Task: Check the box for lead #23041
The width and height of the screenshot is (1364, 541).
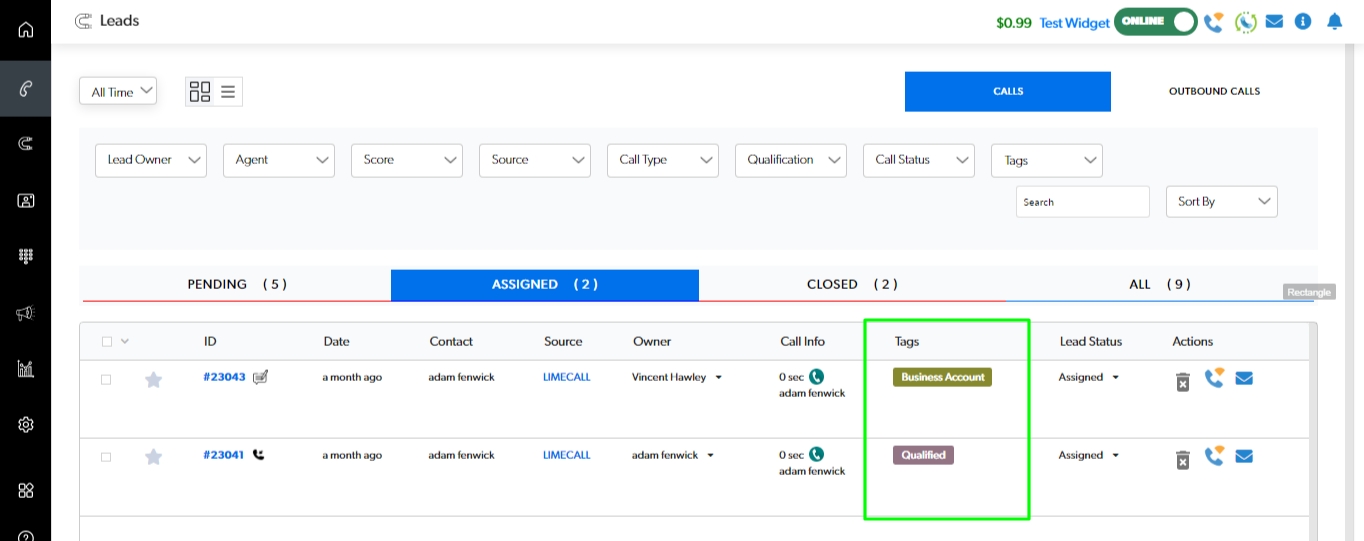Action: point(106,457)
